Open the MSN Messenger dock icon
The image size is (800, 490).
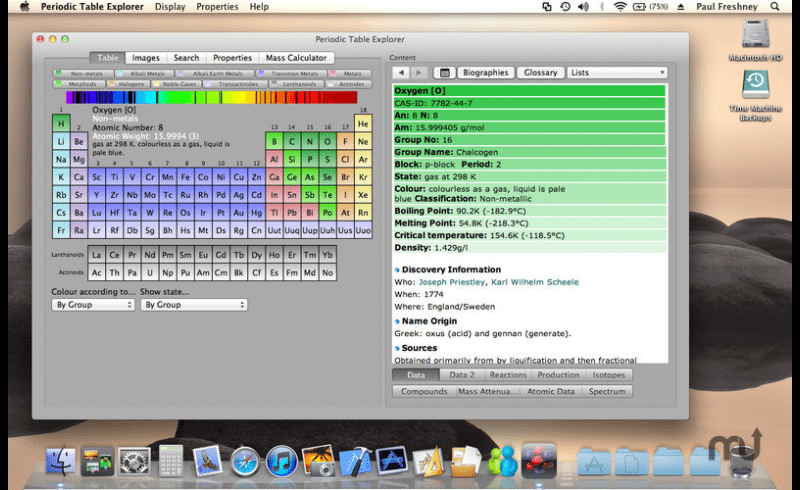[503, 461]
